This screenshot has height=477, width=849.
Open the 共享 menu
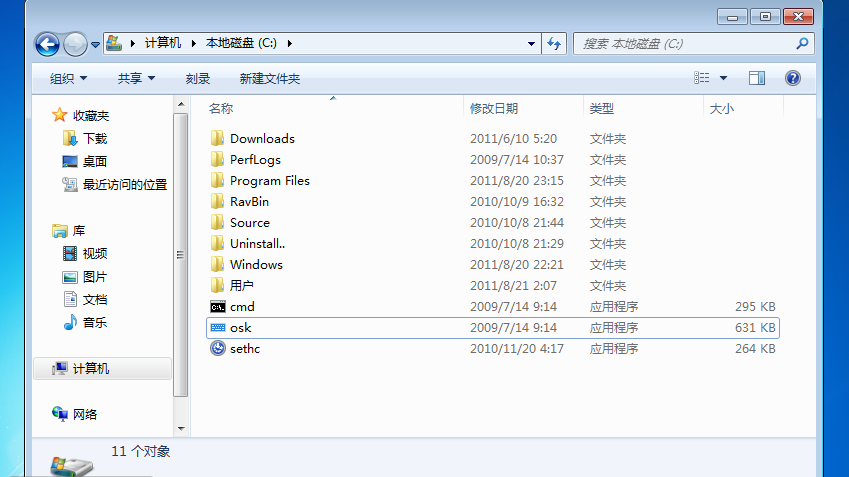pos(136,78)
